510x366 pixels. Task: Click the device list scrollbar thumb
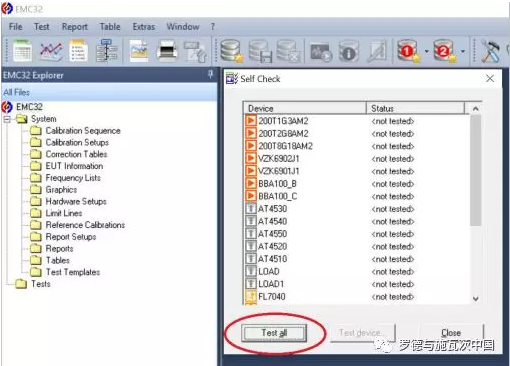tap(475, 170)
